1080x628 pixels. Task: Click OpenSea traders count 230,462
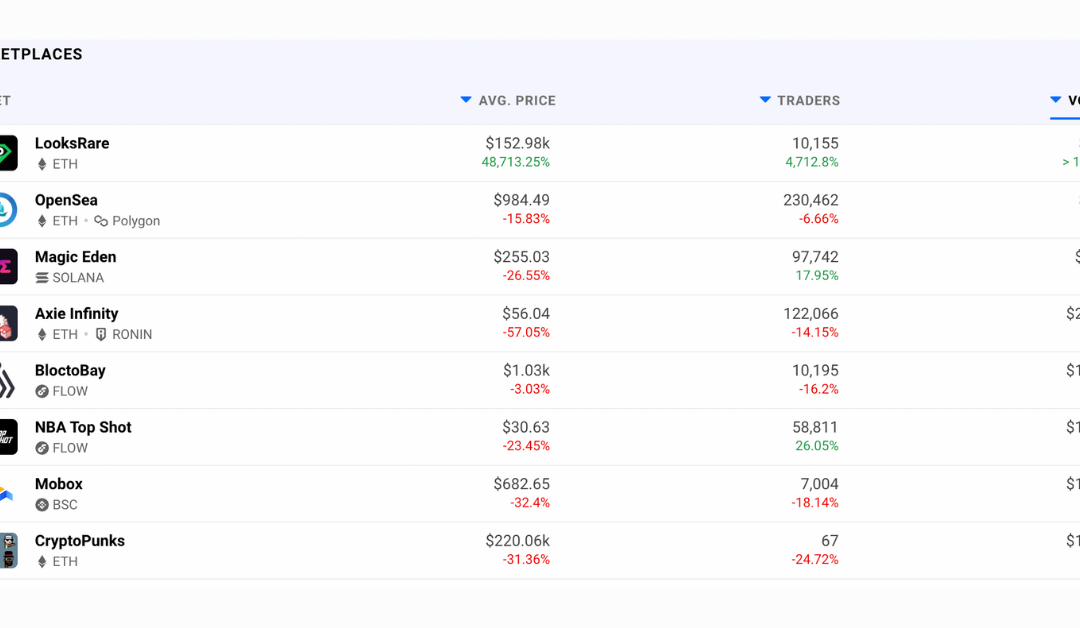(811, 200)
